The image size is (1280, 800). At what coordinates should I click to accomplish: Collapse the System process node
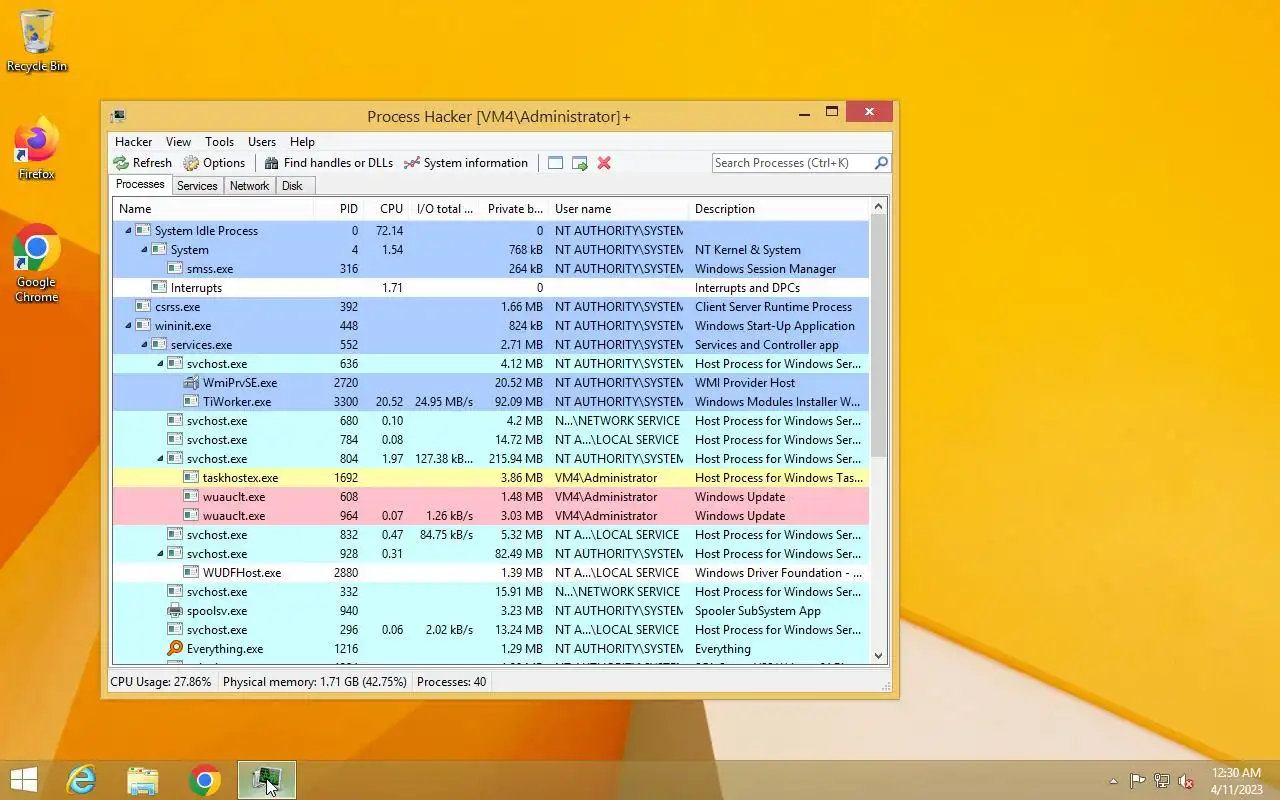click(144, 250)
